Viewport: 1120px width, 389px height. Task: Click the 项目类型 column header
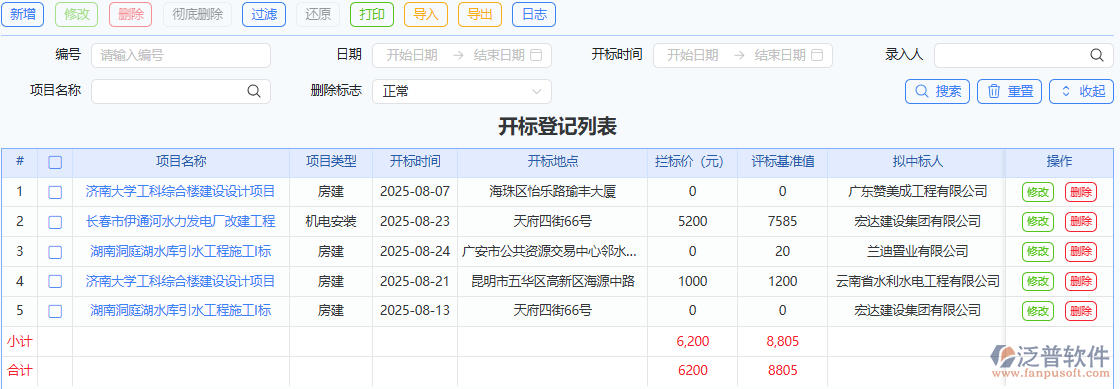[331, 162]
